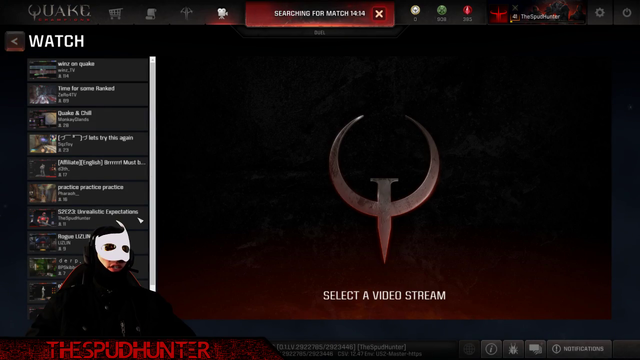Open the settings gear
Viewport: 640px width, 360px height.
tap(600, 13)
